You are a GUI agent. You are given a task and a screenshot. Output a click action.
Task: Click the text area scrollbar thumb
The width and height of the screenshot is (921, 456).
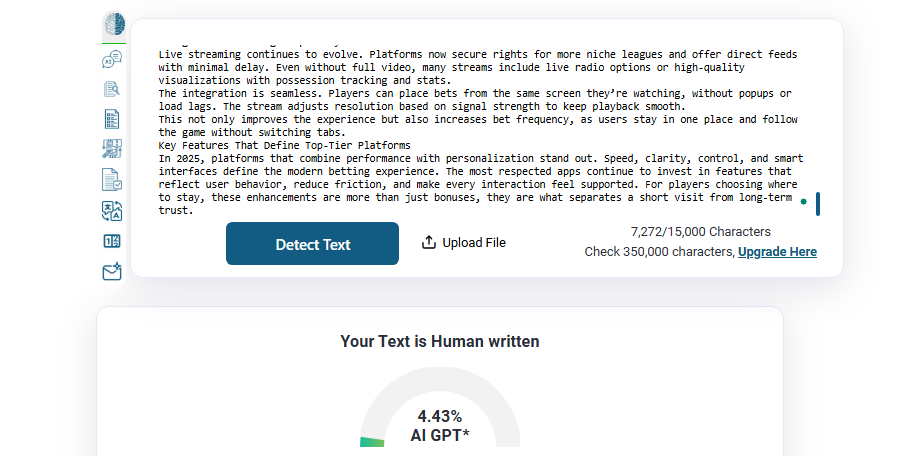tap(818, 204)
